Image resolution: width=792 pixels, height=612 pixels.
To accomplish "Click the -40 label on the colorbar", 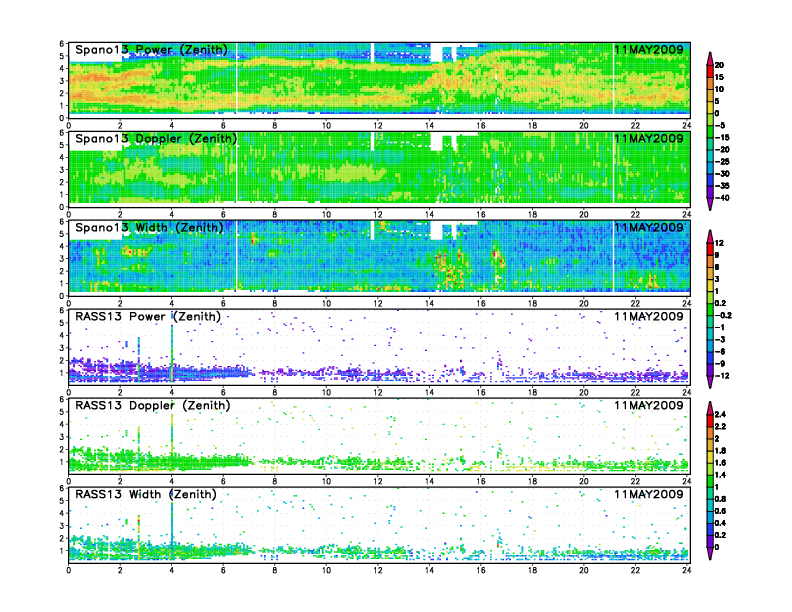I will [x=722, y=198].
